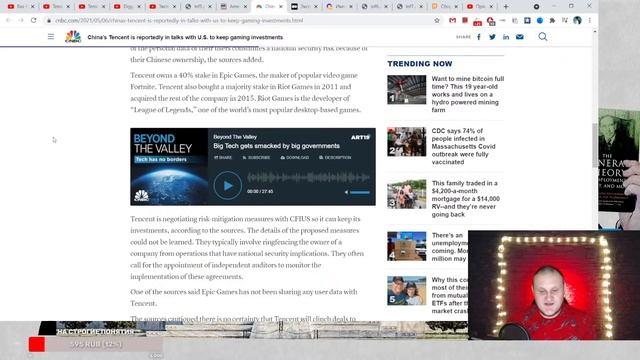Open the Chrome three-dot menu
Screen dimensions: 640x360
click(590, 20)
